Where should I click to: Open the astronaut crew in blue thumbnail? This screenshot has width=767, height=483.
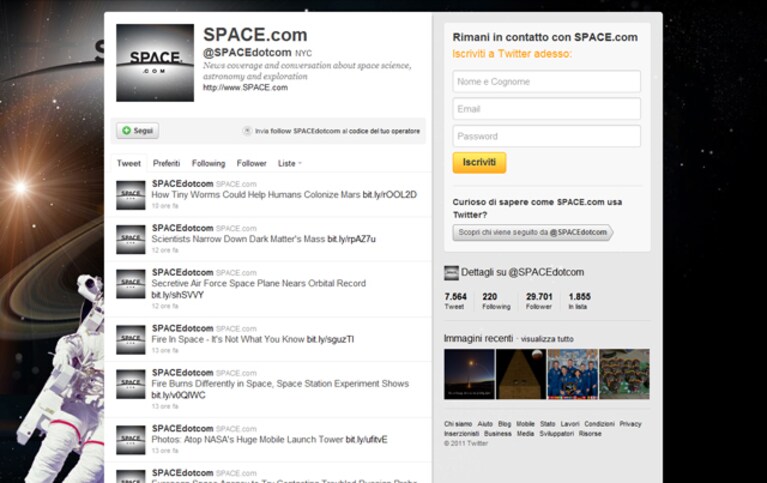tap(573, 374)
